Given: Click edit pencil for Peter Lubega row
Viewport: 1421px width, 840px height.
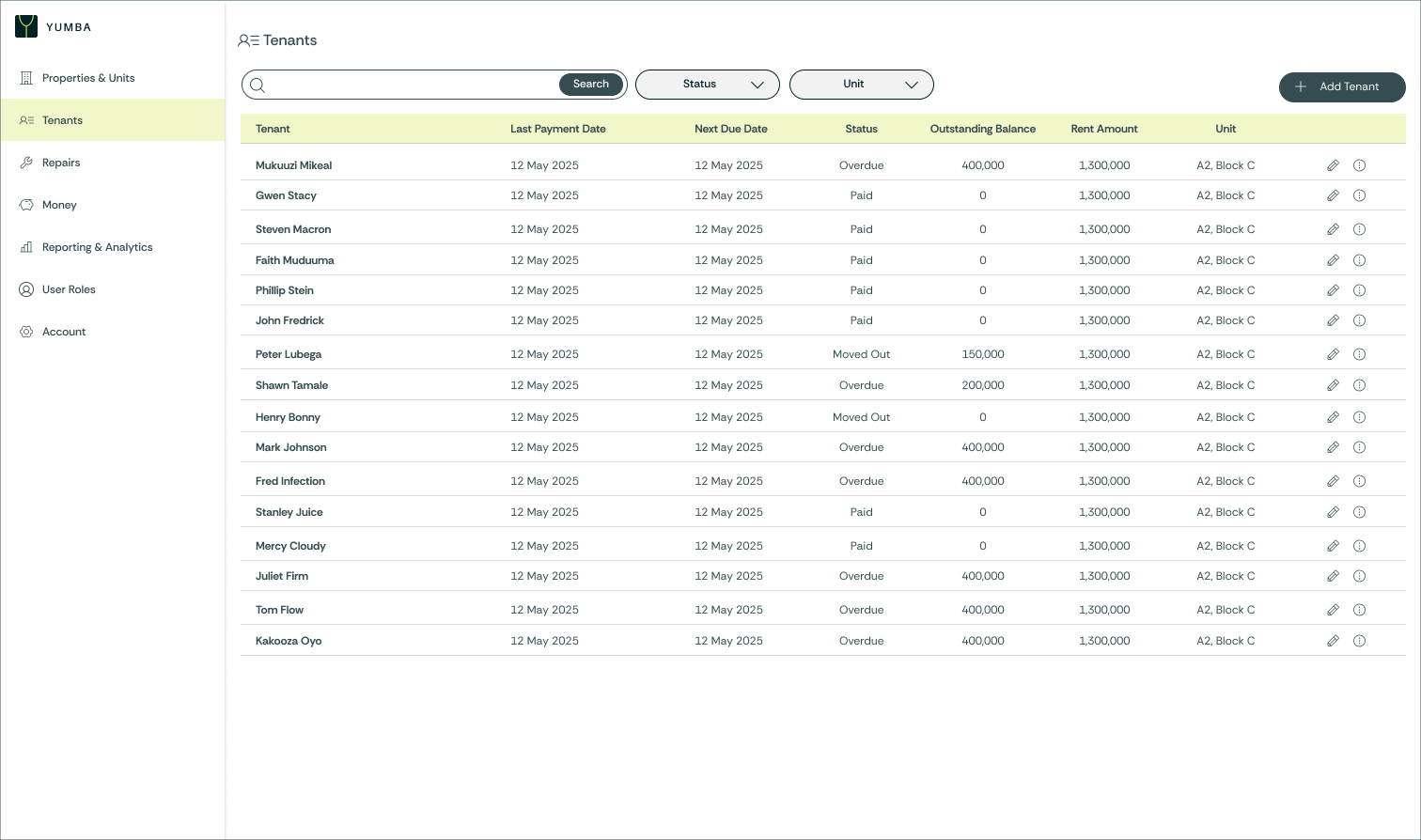Looking at the screenshot, I should tap(1333, 354).
